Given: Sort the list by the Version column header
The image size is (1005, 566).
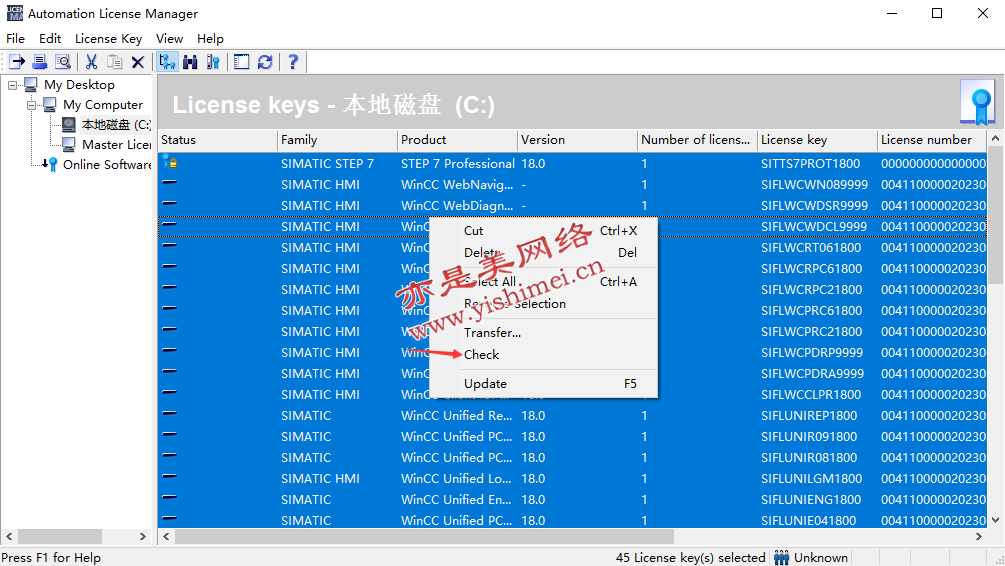Looking at the screenshot, I should 577,140.
